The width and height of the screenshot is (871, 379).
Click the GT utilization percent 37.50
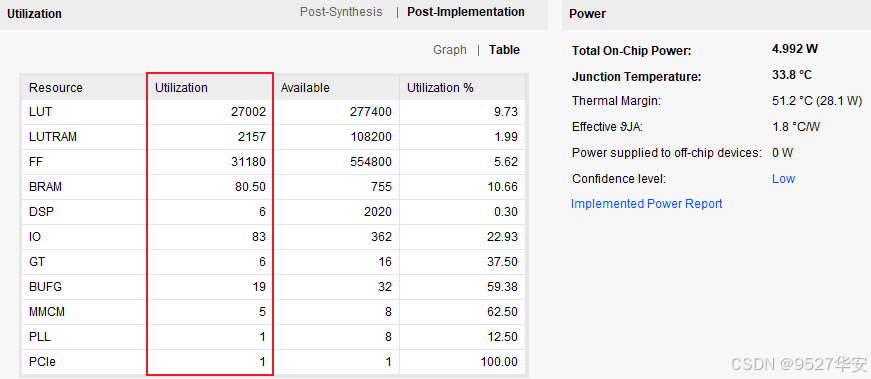(502, 262)
